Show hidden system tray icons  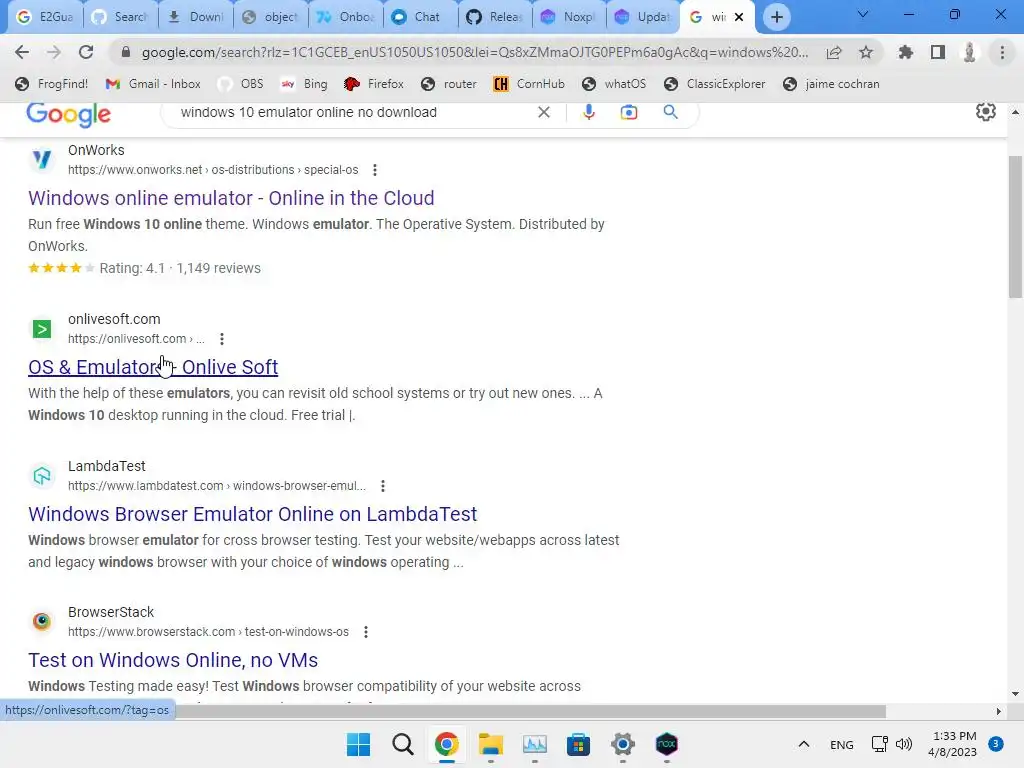804,744
